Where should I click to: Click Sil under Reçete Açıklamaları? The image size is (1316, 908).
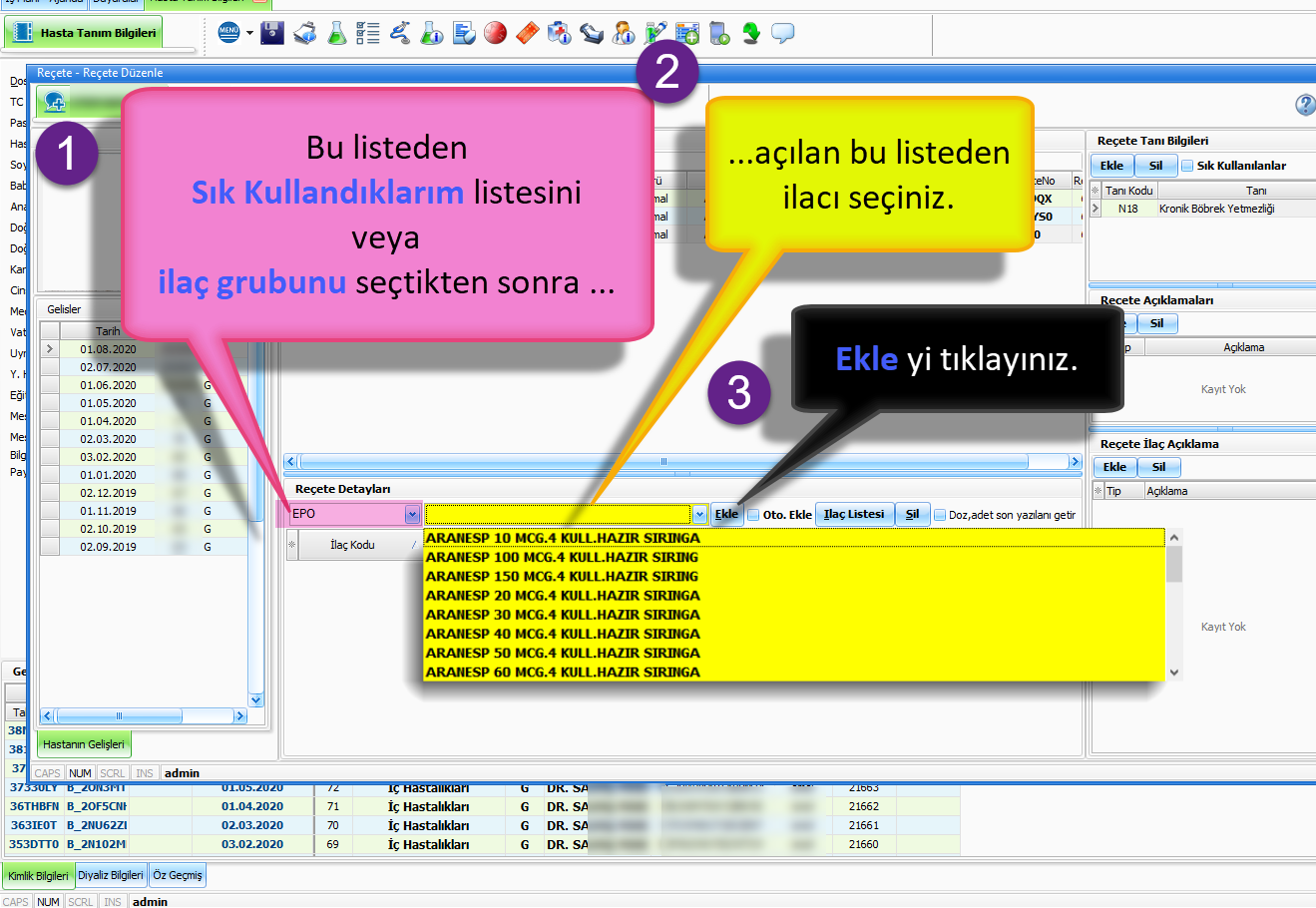click(1156, 323)
